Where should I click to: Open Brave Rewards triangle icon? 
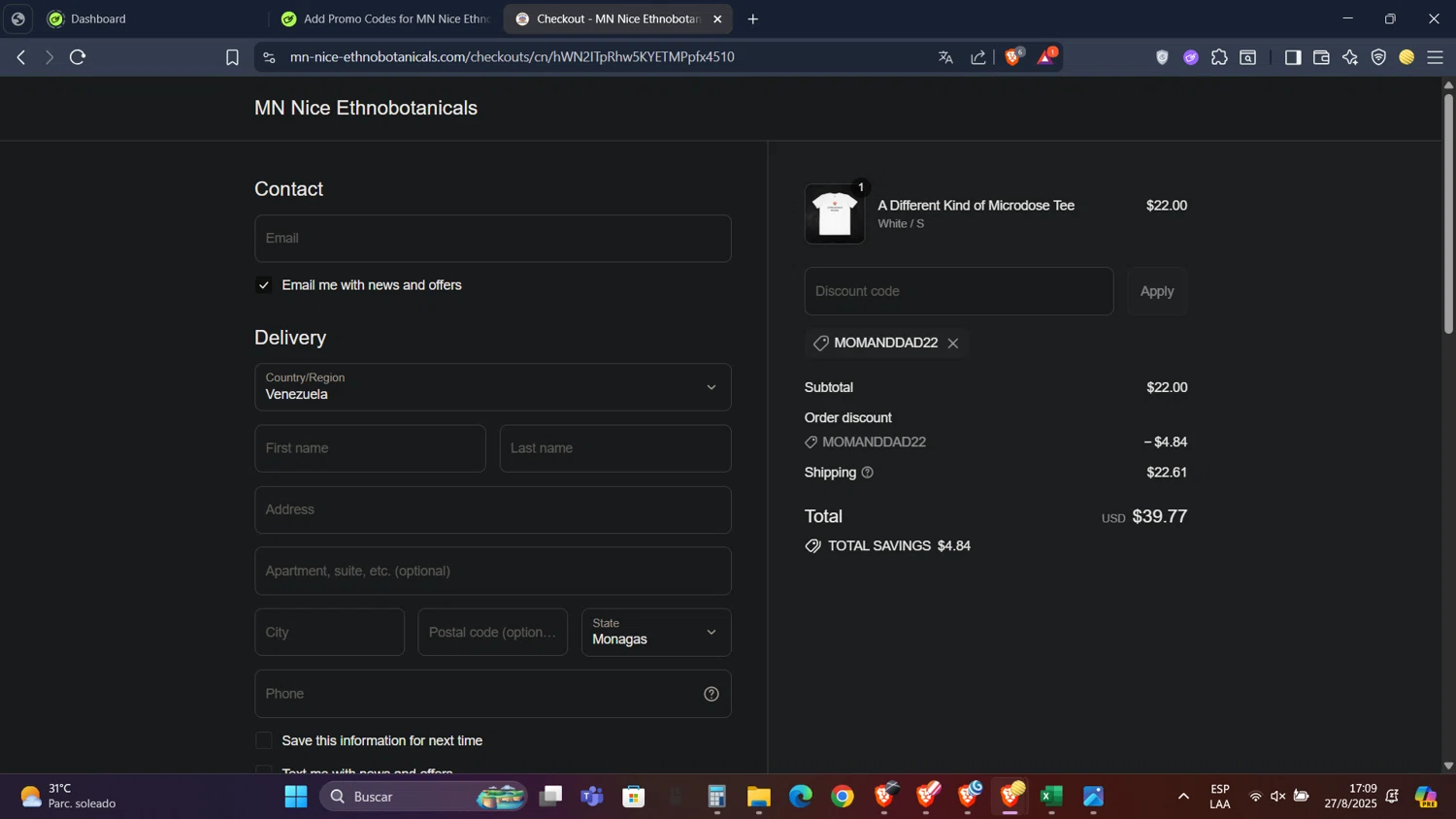click(x=1046, y=56)
